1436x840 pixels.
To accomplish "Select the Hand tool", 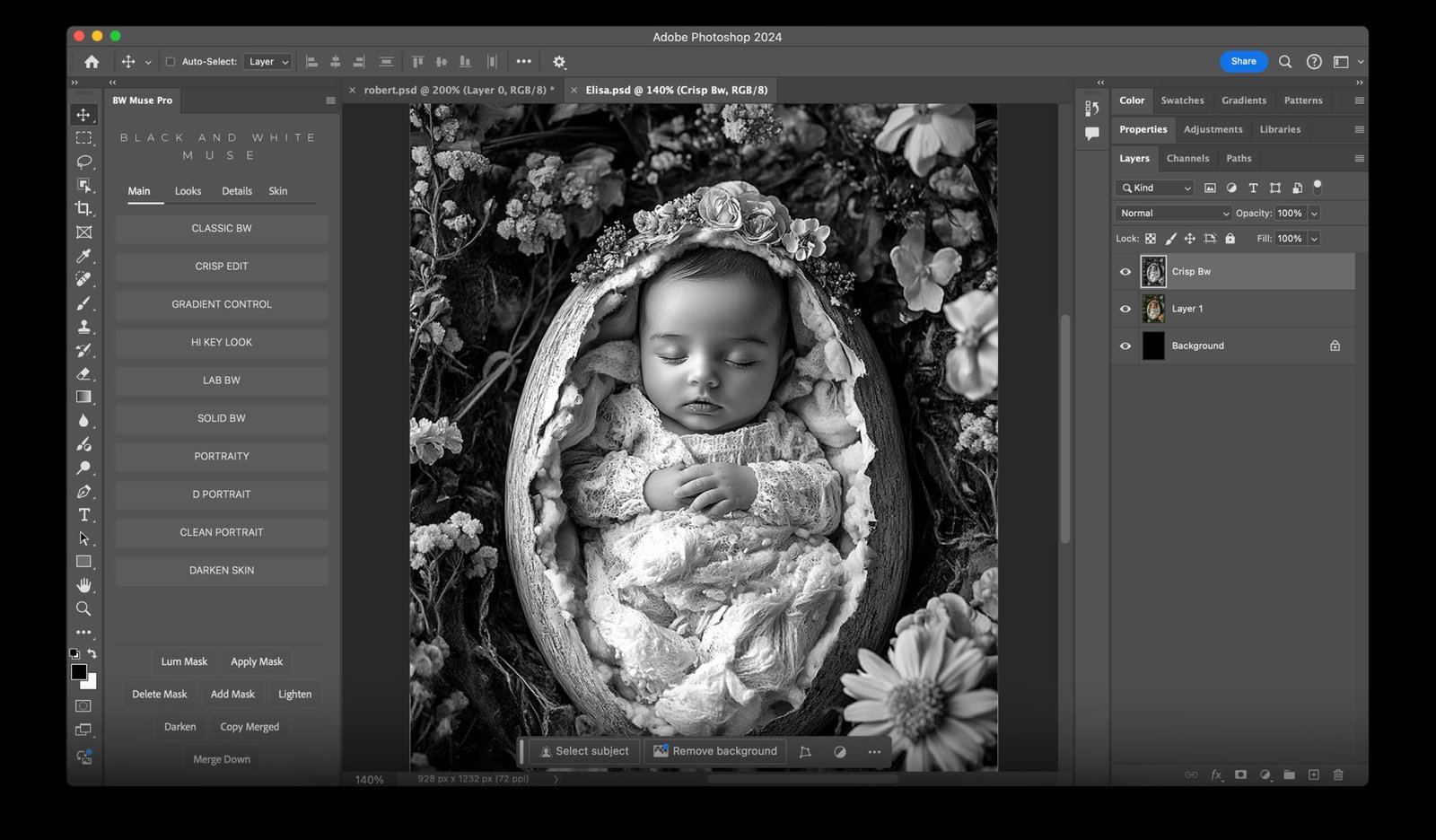I will (83, 585).
